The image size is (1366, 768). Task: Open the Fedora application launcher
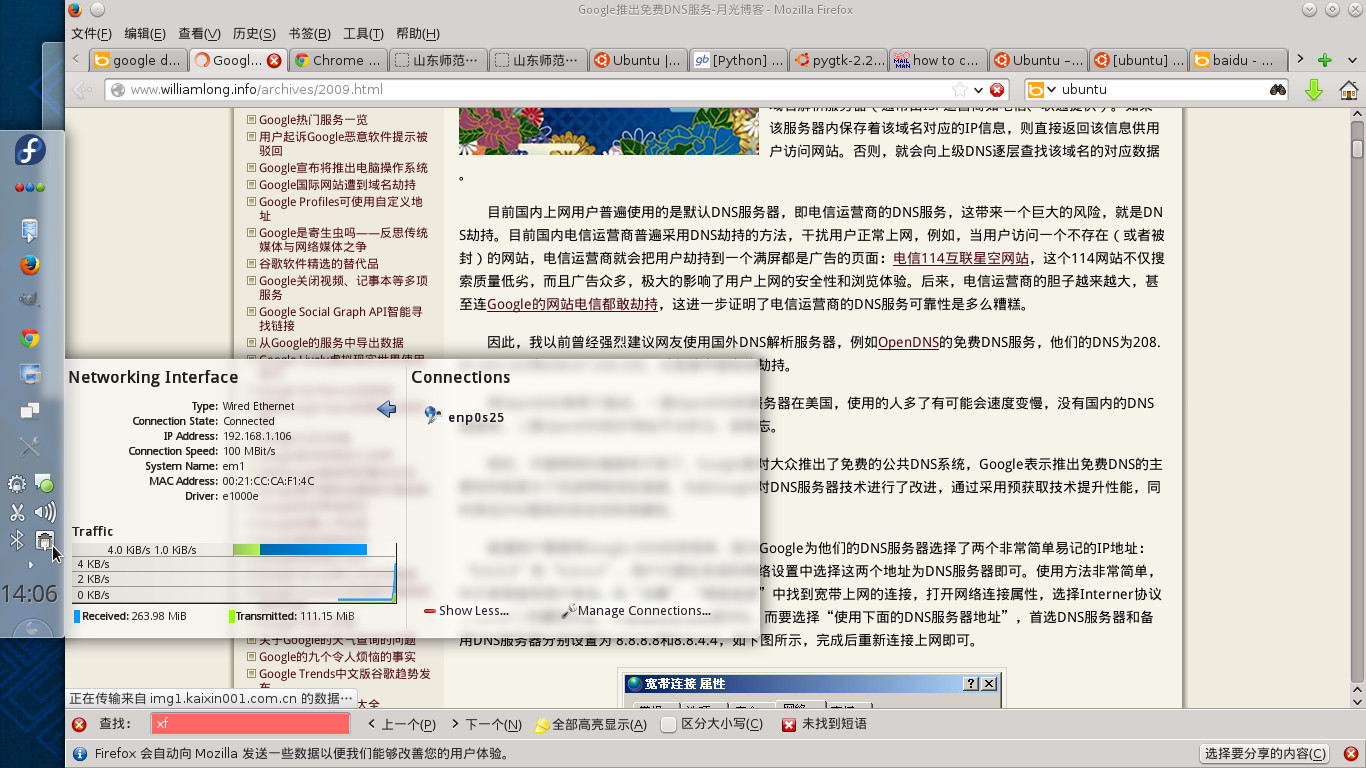point(30,151)
